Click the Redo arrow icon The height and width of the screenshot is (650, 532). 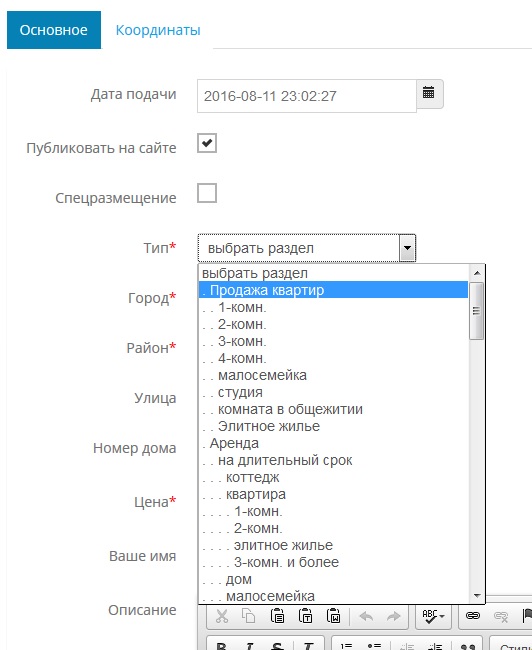(x=394, y=616)
